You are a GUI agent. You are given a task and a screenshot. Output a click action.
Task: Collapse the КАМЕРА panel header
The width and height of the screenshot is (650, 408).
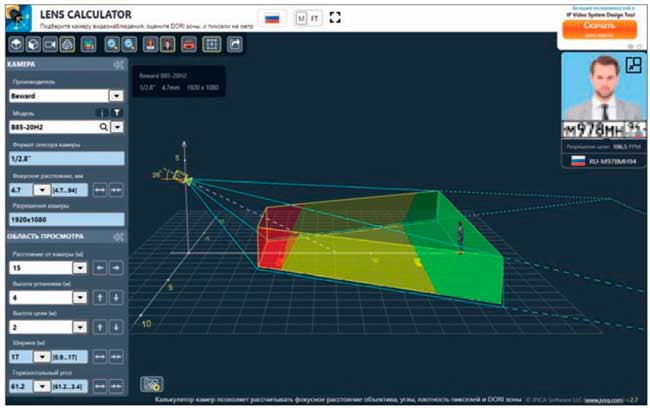tap(66, 64)
